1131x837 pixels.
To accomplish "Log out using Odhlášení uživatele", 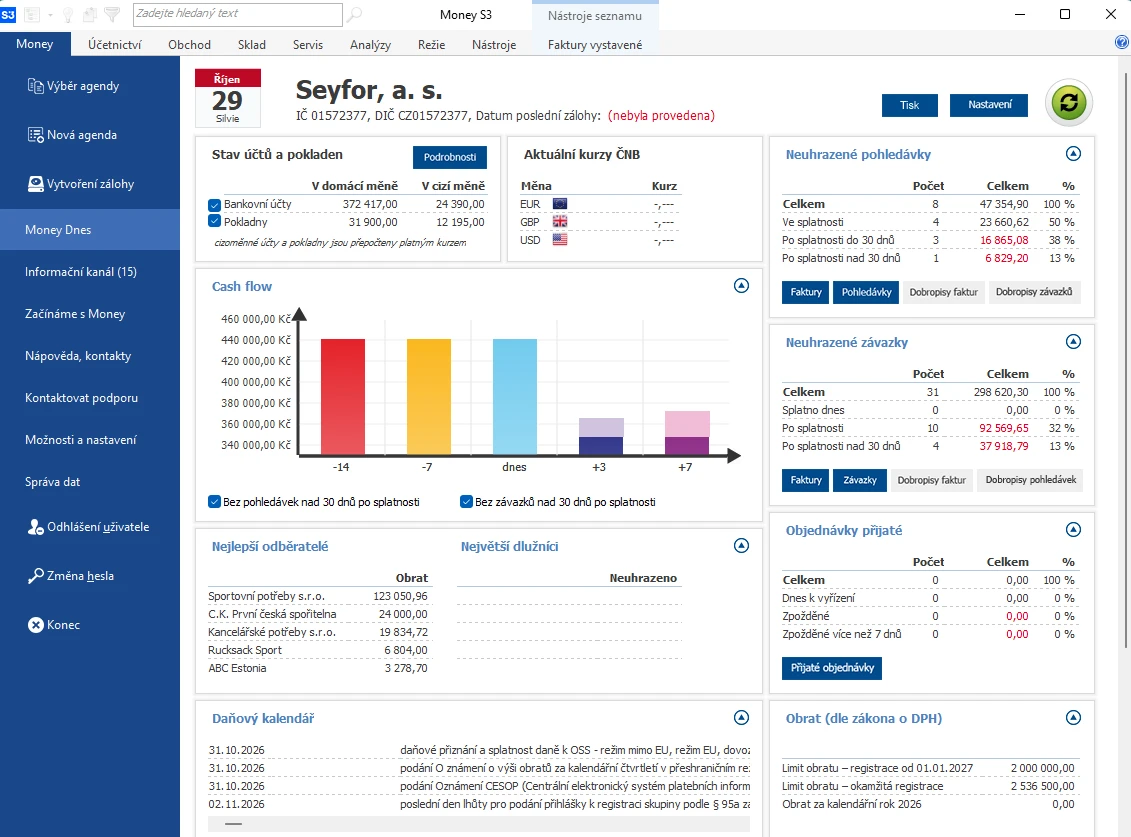I will coord(88,527).
